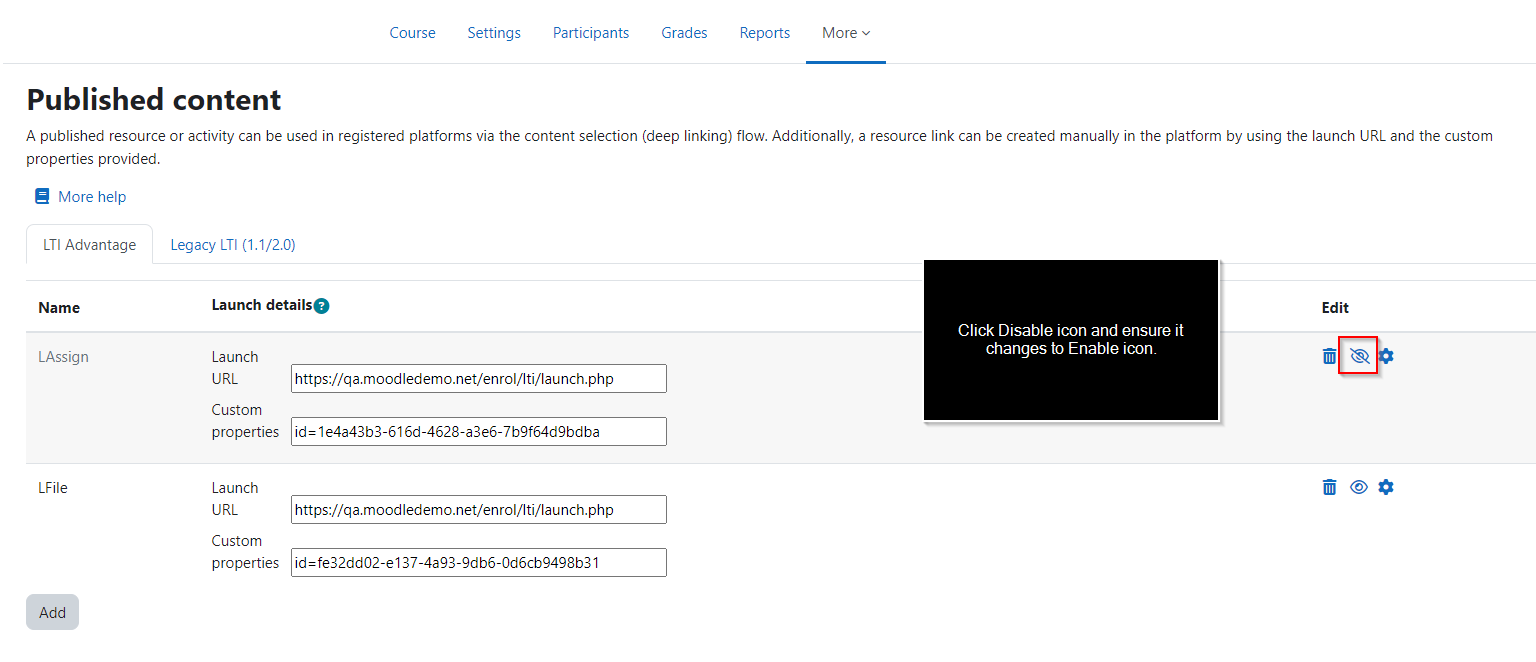Click the Launch details column header

pyautogui.click(x=262, y=305)
